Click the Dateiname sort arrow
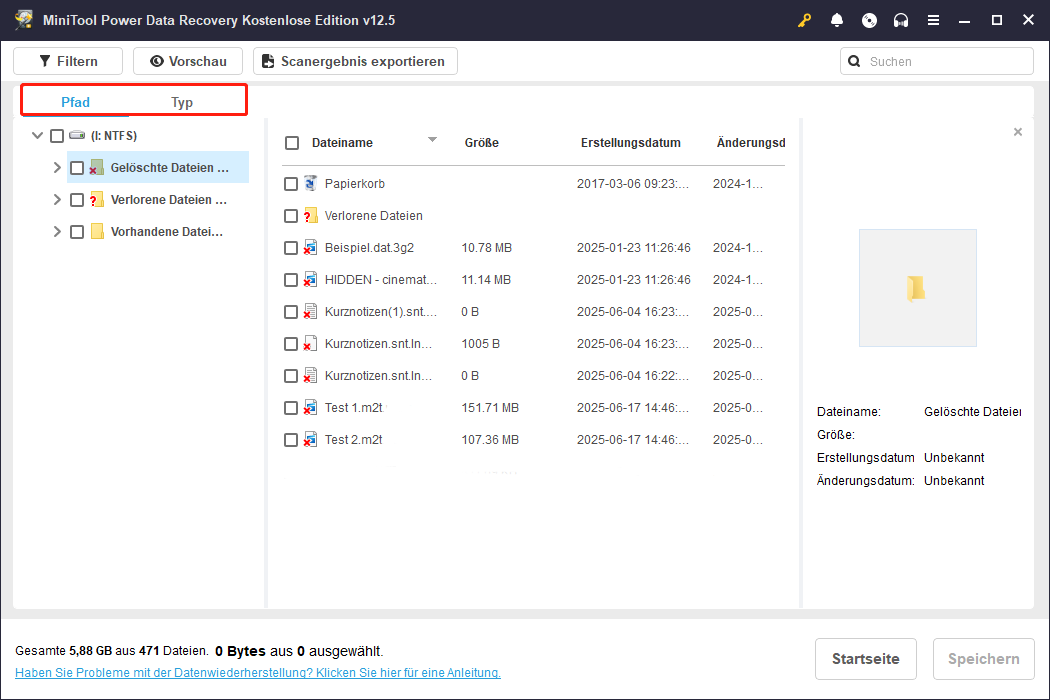Screen dimensions: 1050x700 (x=433, y=140)
